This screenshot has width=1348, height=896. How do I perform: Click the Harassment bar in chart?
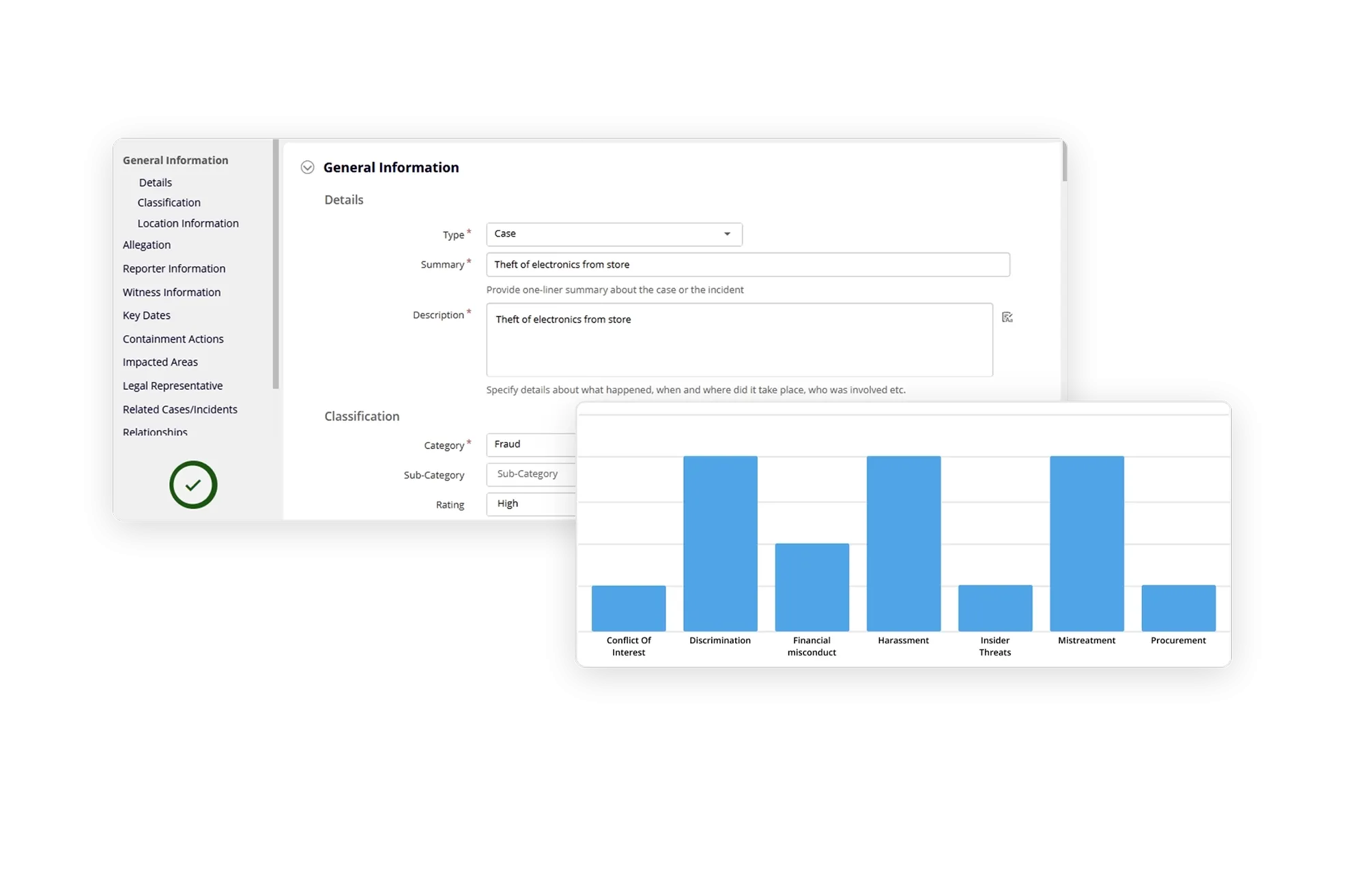[903, 543]
